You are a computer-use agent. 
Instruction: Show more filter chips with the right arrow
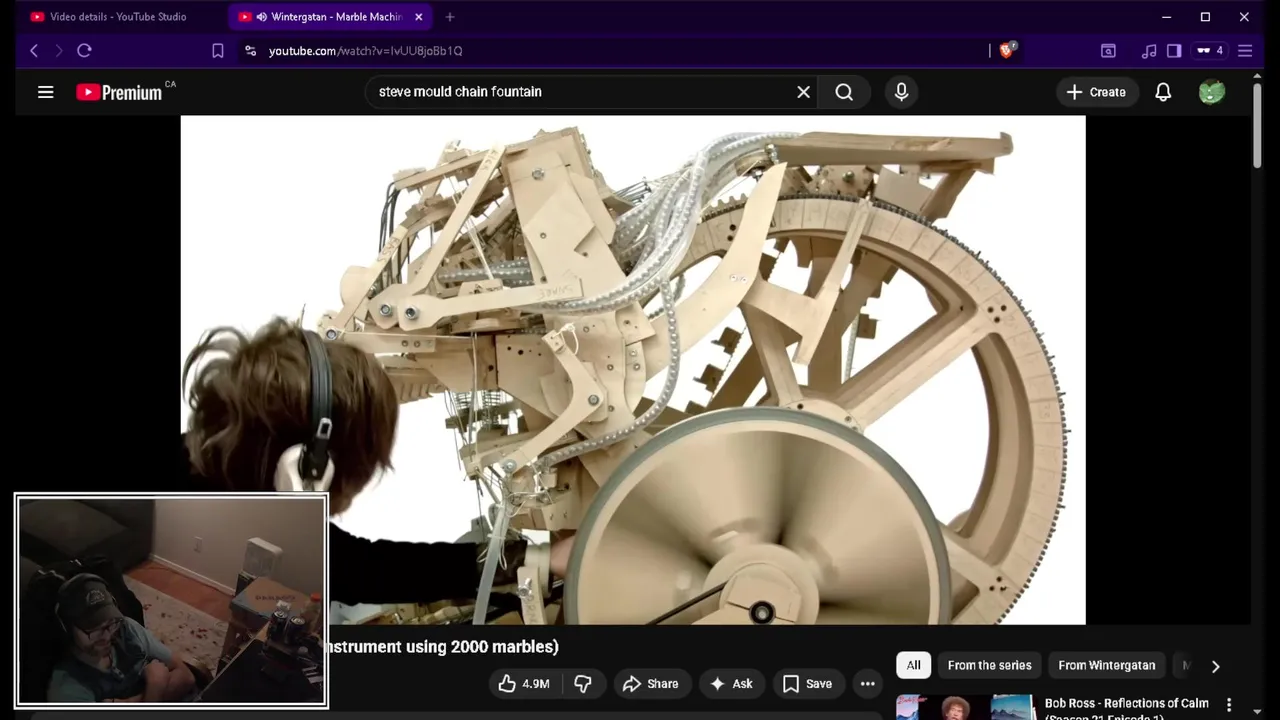pyautogui.click(x=1215, y=666)
